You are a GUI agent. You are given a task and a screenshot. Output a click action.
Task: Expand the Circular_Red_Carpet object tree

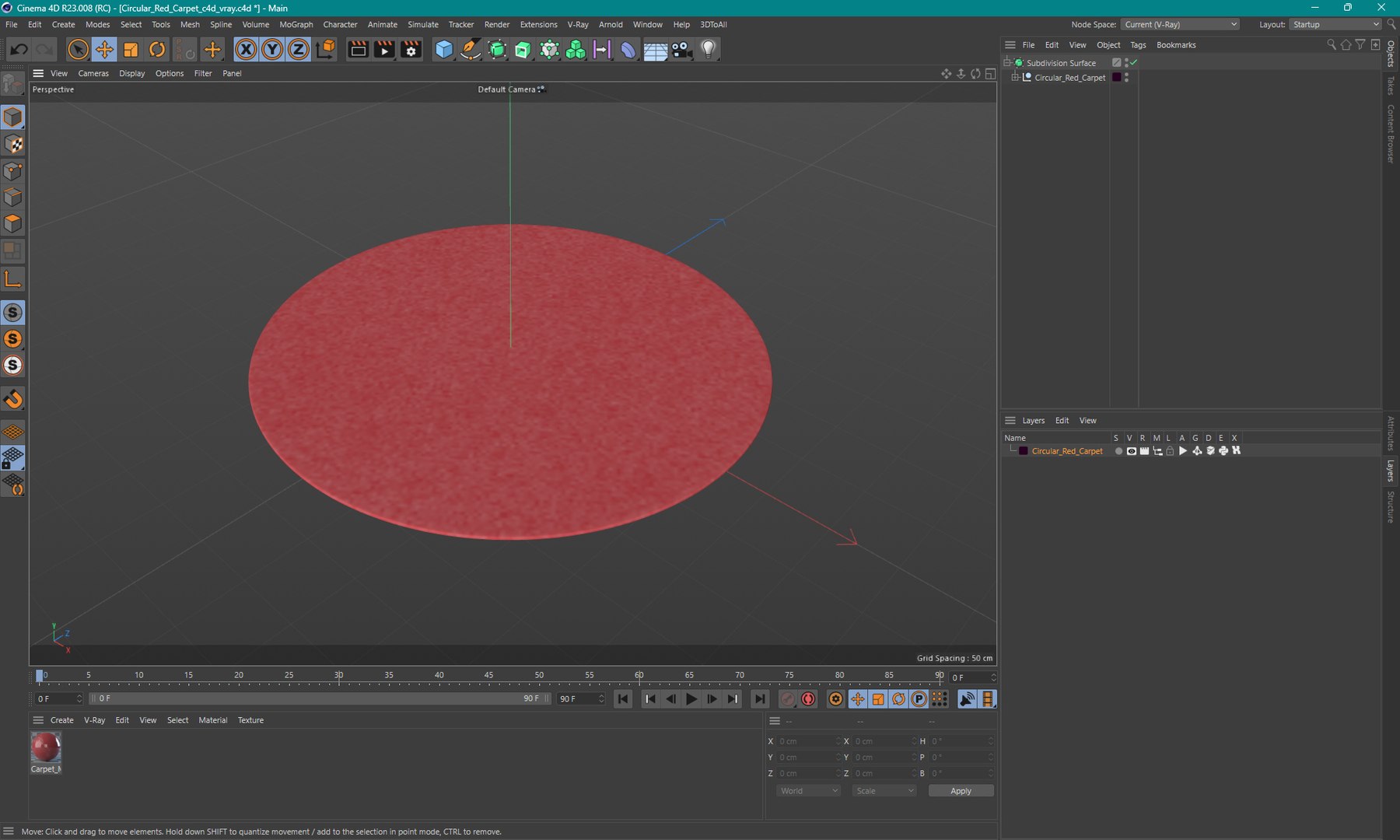(x=1015, y=77)
